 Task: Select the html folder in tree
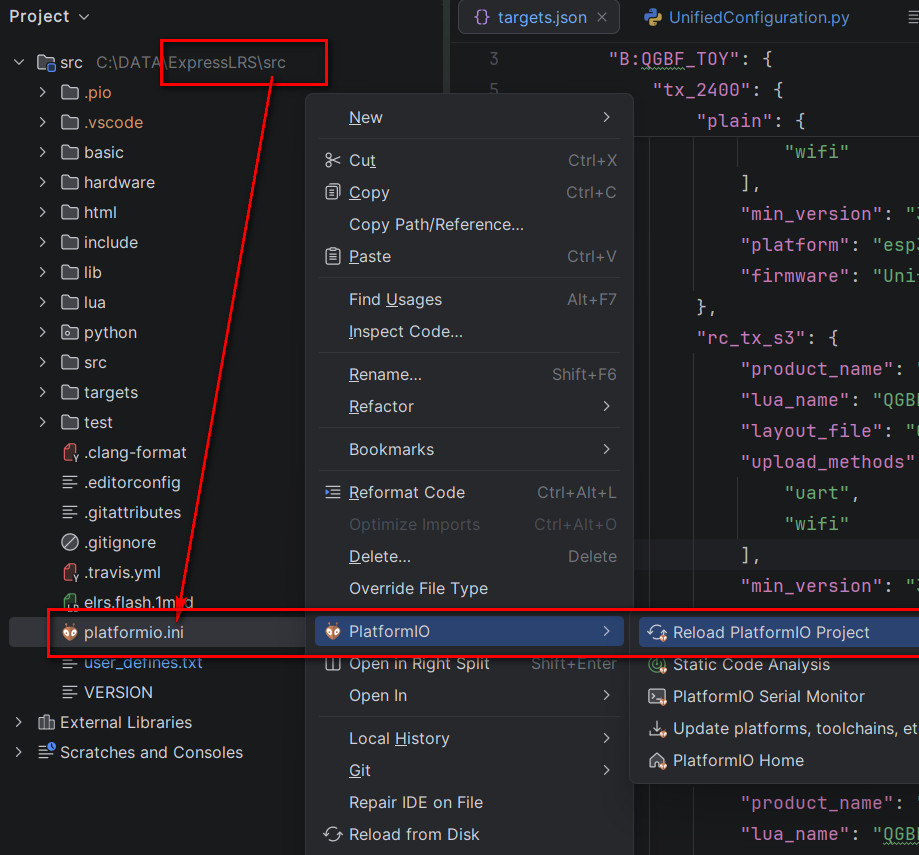tap(100, 212)
